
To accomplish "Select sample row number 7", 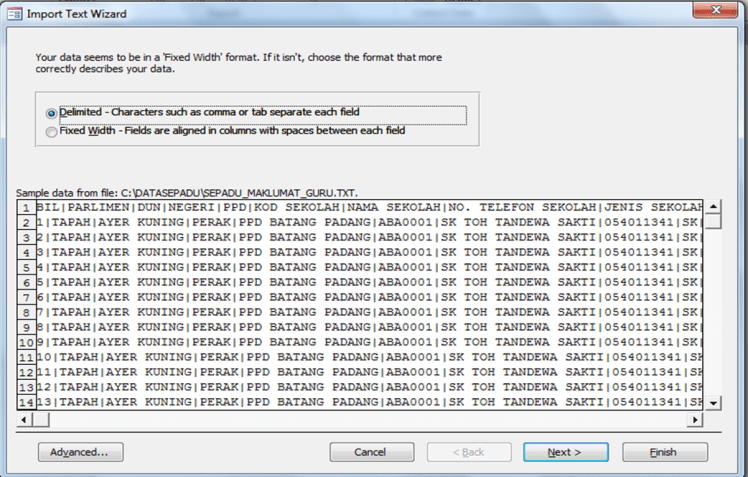I will click(26, 298).
